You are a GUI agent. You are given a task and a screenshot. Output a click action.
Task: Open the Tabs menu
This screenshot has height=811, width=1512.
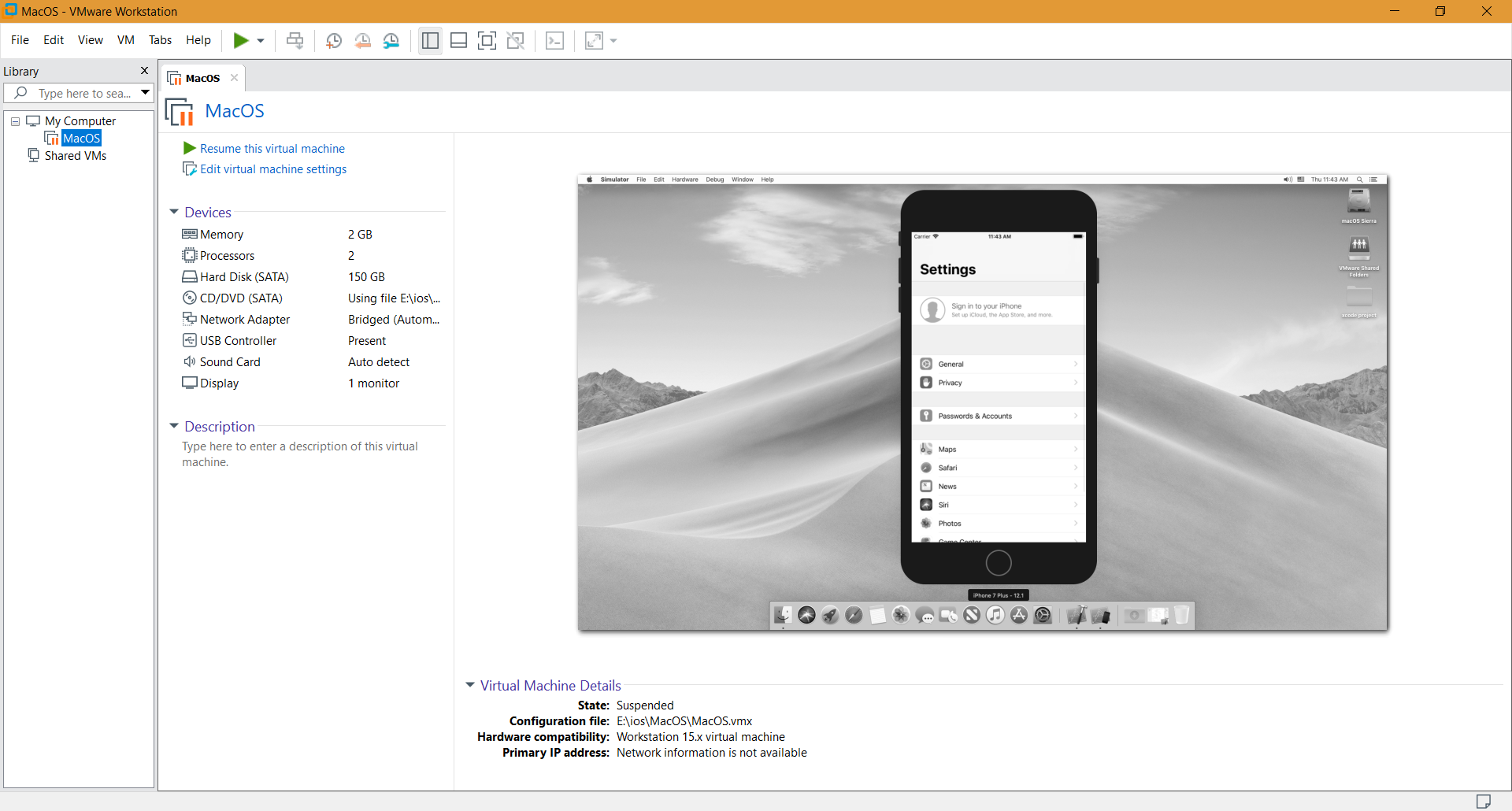160,40
